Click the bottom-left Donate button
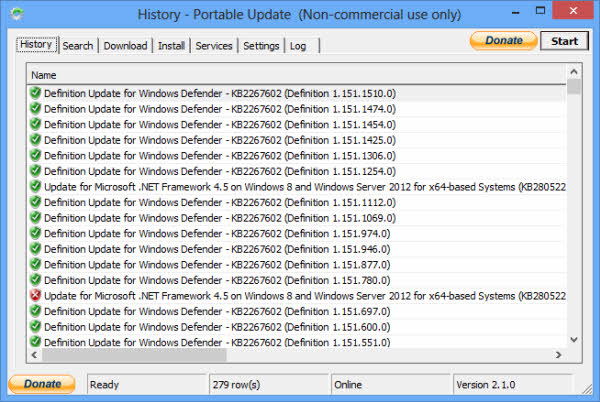The width and height of the screenshot is (600, 402). [x=42, y=384]
